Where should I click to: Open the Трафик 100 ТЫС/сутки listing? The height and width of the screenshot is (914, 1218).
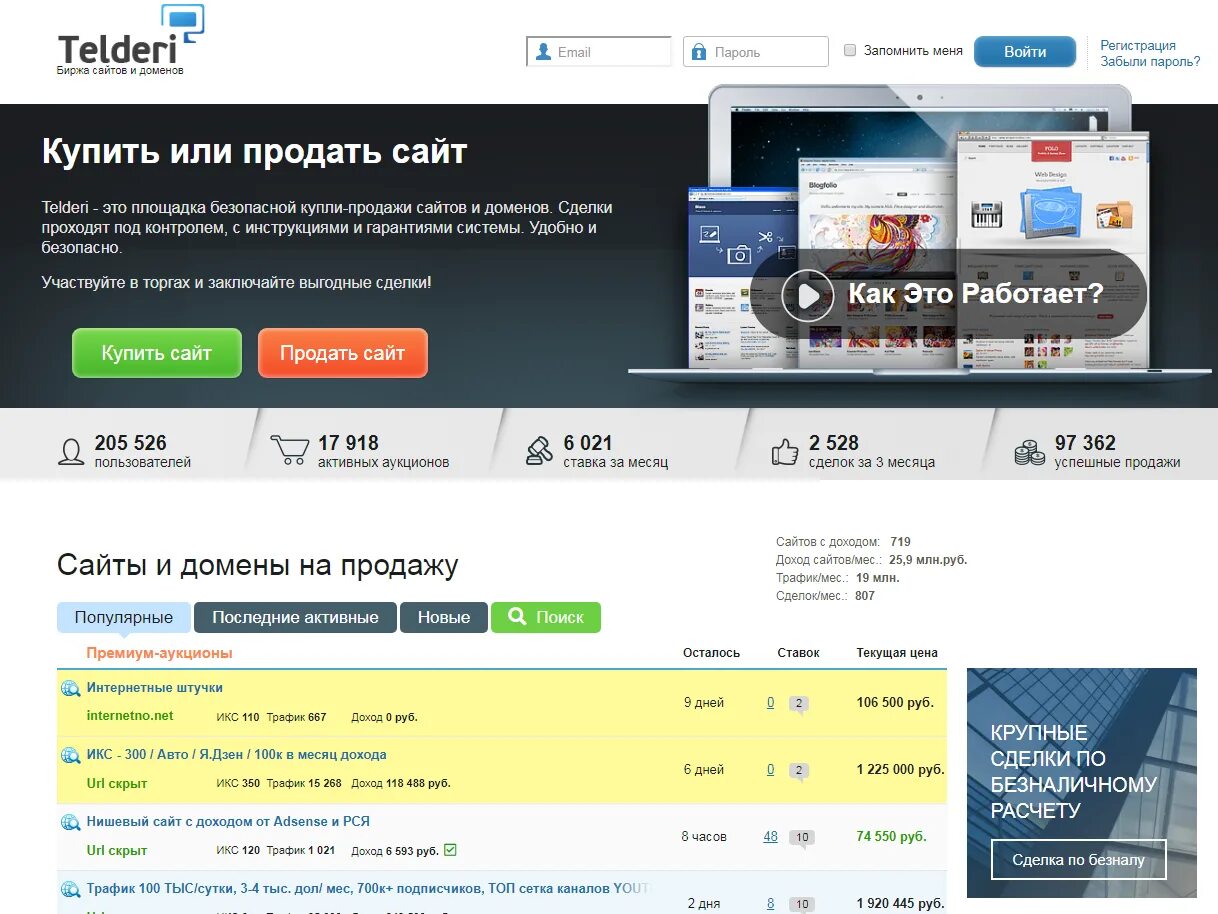click(368, 888)
